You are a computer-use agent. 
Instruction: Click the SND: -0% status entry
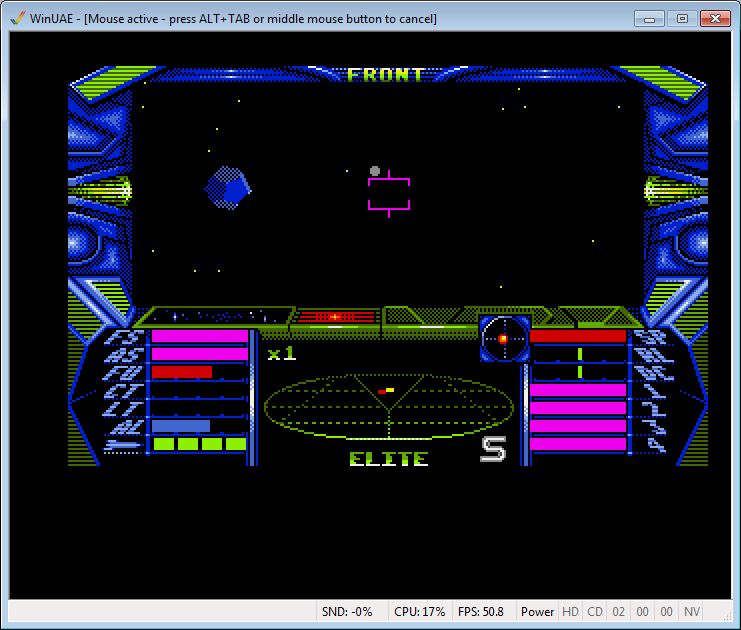pos(347,612)
